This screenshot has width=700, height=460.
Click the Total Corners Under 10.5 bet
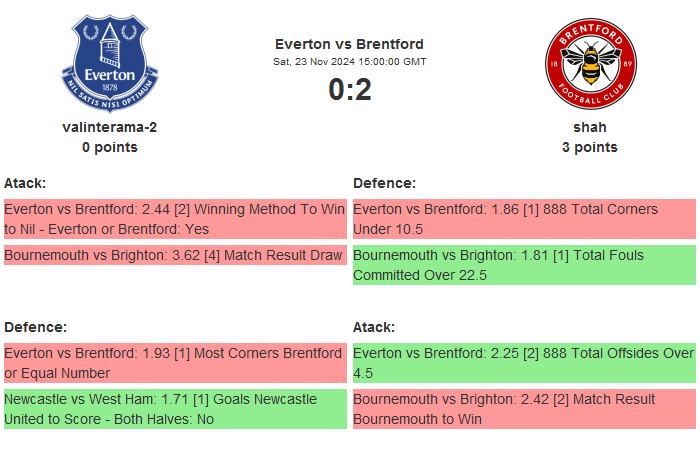pyautogui.click(x=523, y=219)
